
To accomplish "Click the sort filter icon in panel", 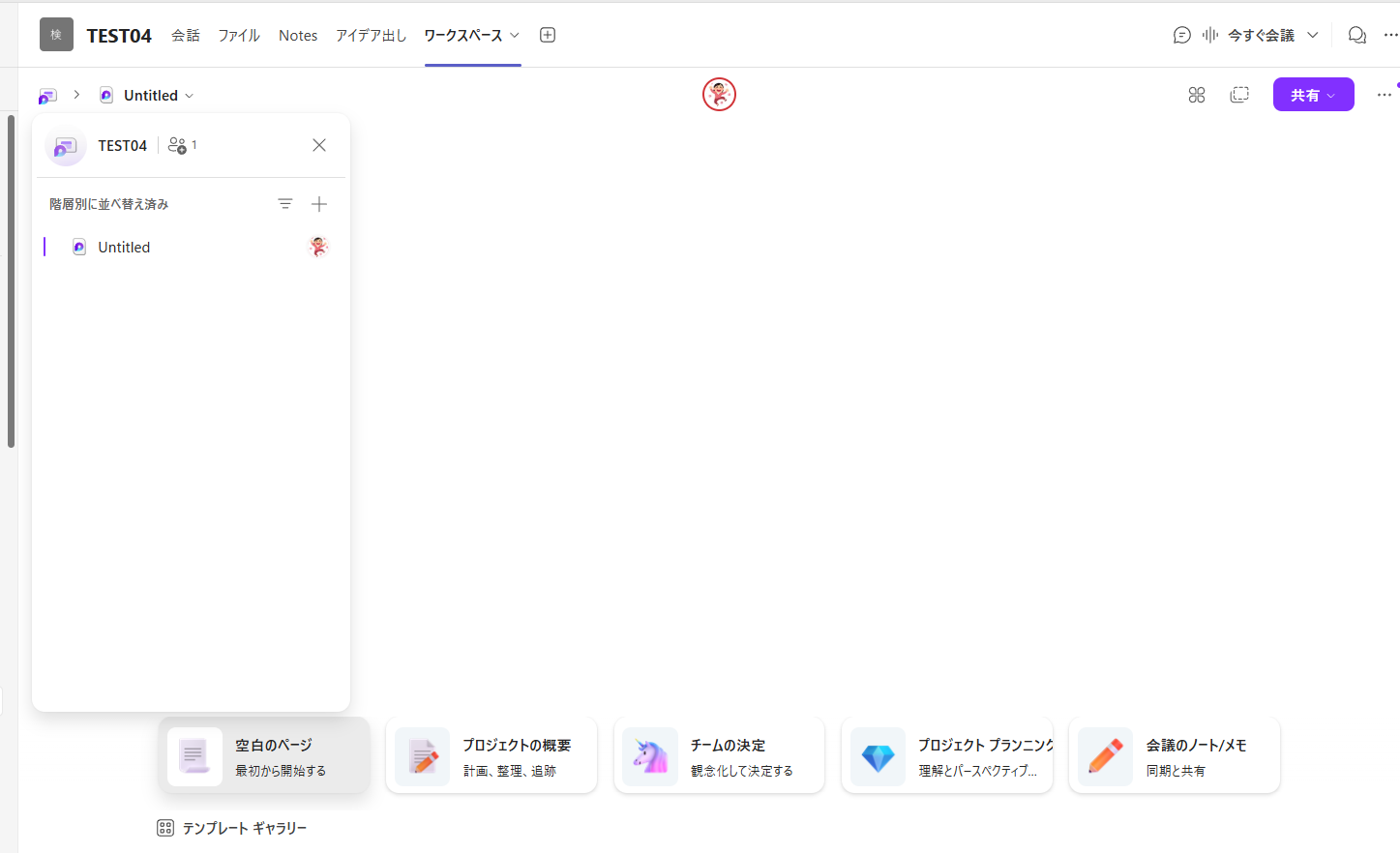I will 285,204.
